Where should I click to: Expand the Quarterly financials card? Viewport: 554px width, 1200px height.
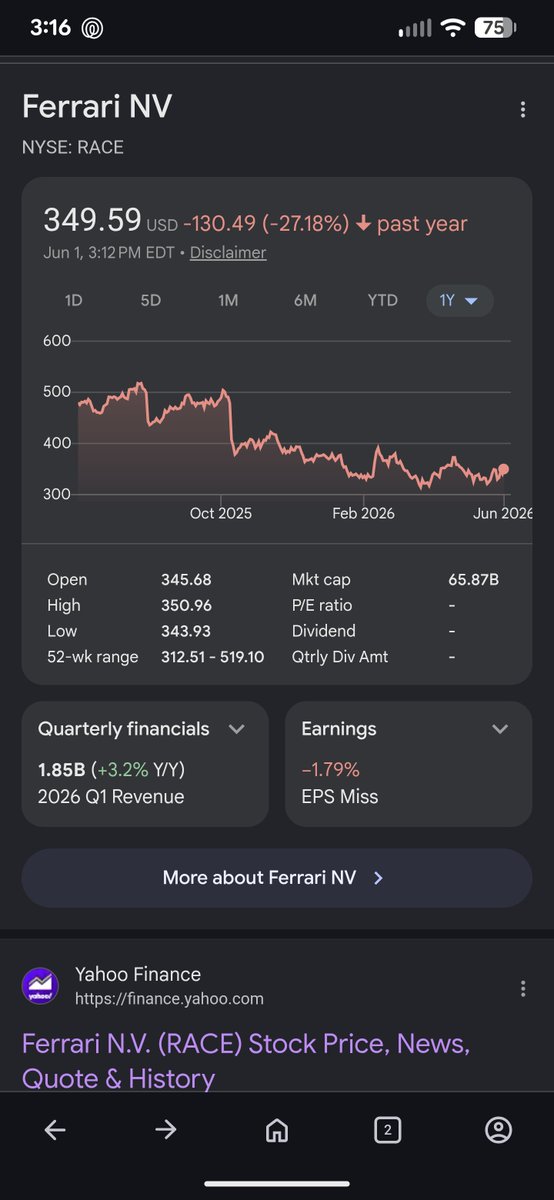(x=237, y=729)
